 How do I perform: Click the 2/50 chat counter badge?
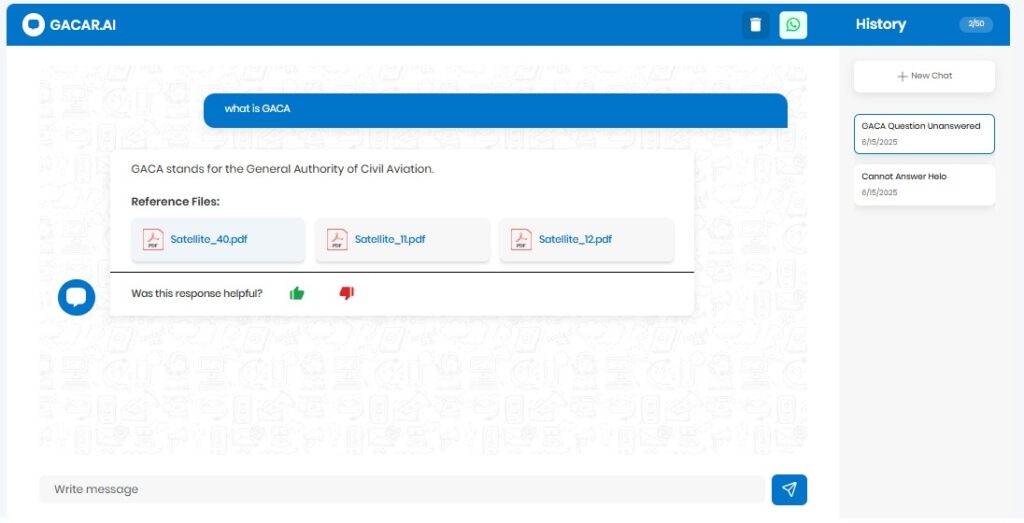[x=976, y=24]
